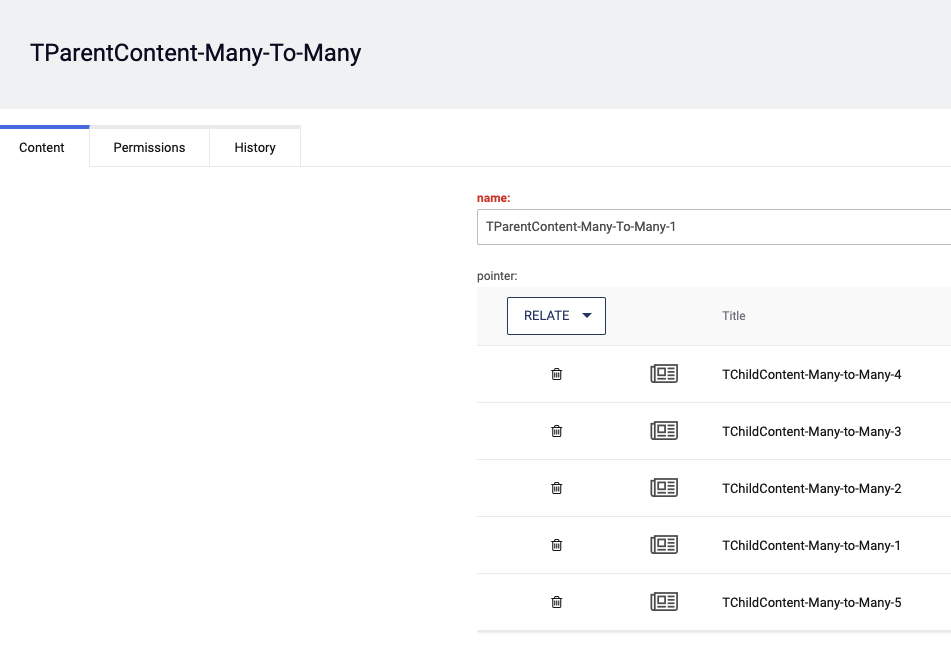Open the content preview icon for TChildContent-Many-to-Many-1
The image size is (951, 665).
coord(664,545)
